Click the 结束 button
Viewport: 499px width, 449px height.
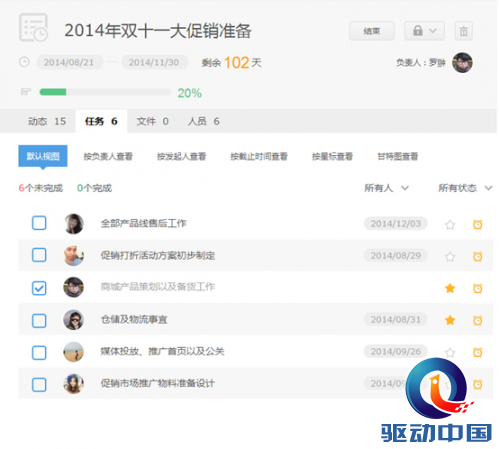click(372, 31)
